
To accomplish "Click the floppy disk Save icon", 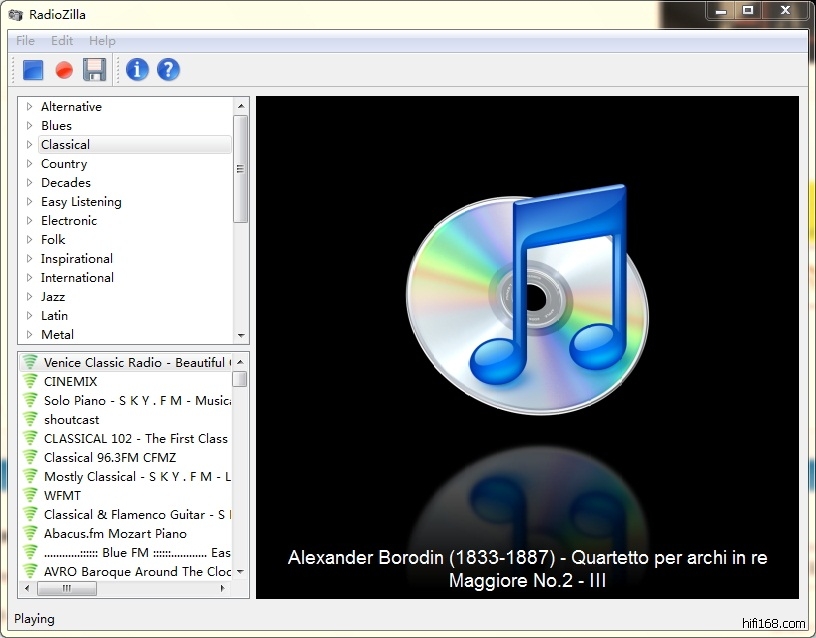I will click(94, 70).
